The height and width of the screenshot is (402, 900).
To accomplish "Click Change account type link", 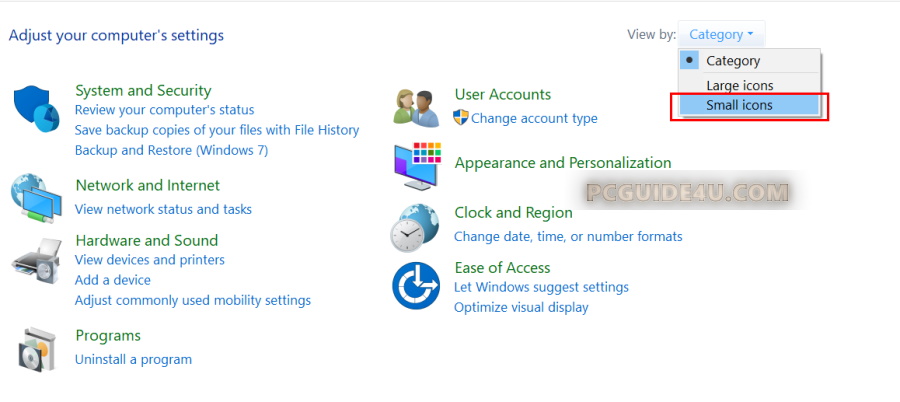I will pos(534,119).
